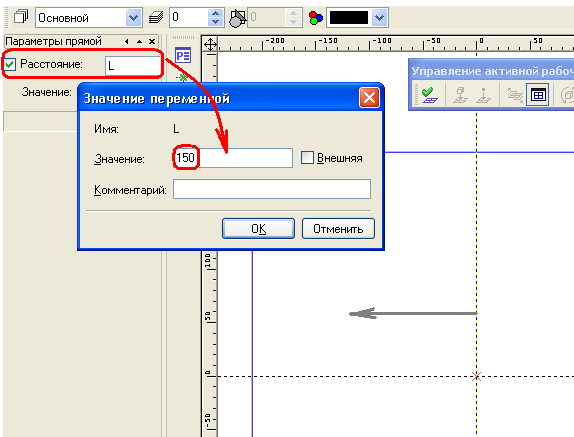Click the Комментарий text field
The height and width of the screenshot is (437, 574).
pyautogui.click(x=272, y=189)
